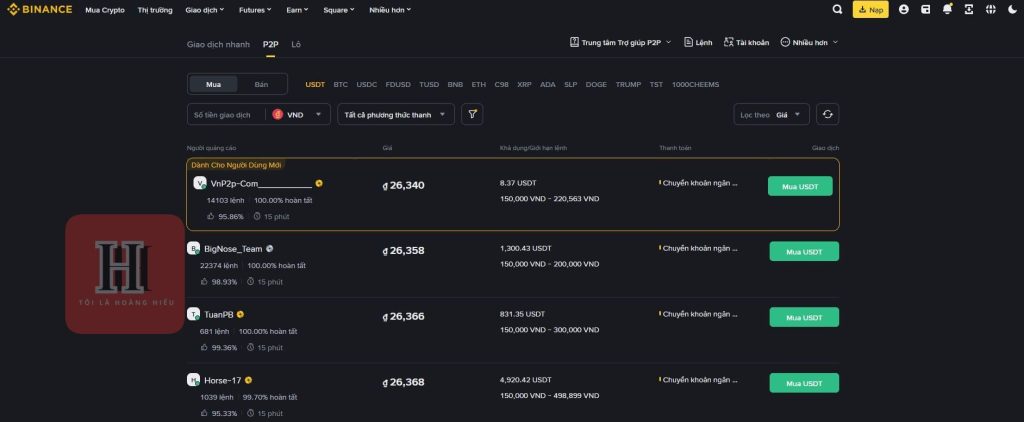
Task: Open the wallet icon in header
Action: (x=925, y=10)
